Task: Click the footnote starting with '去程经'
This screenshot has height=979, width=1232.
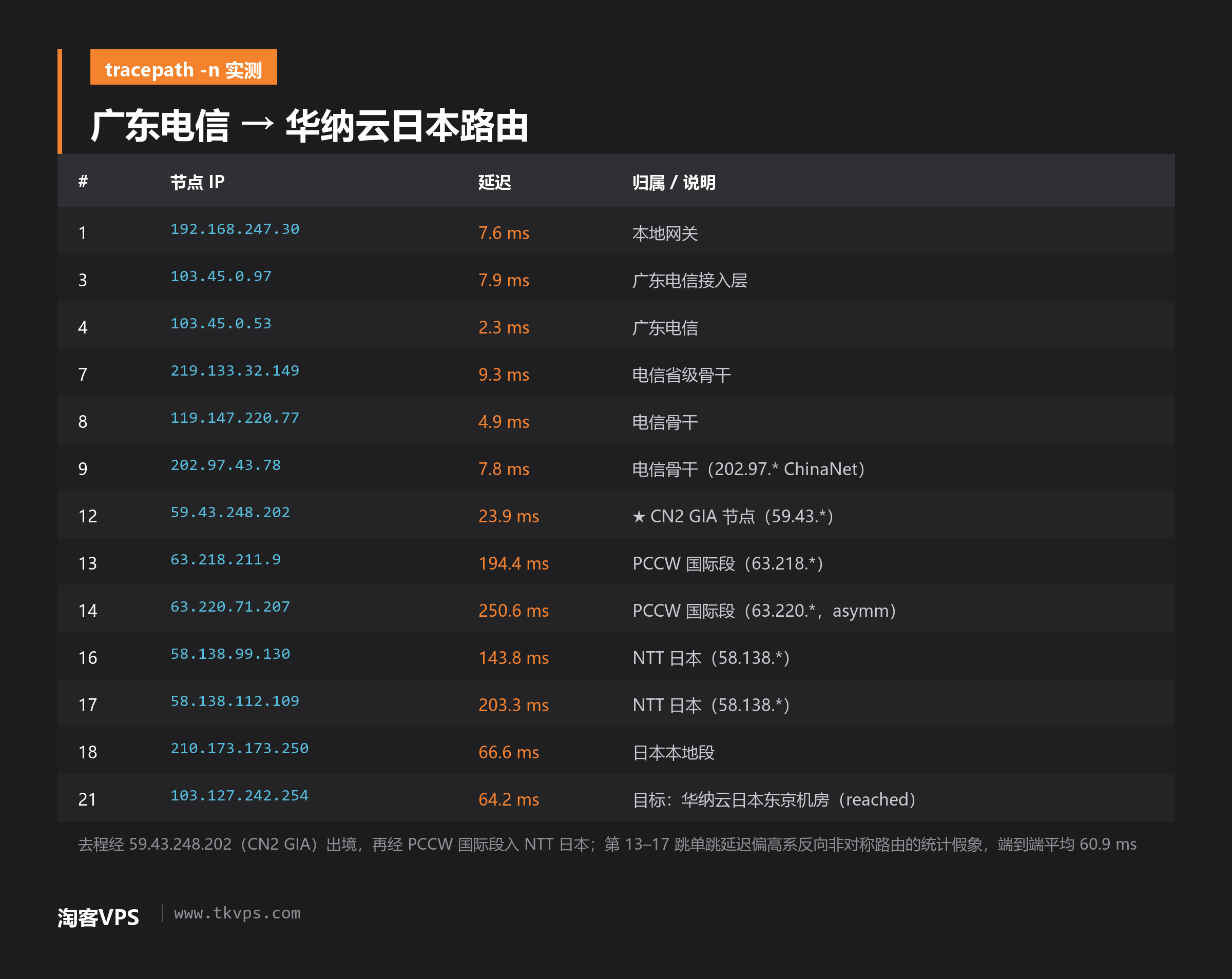Action: pos(607,844)
